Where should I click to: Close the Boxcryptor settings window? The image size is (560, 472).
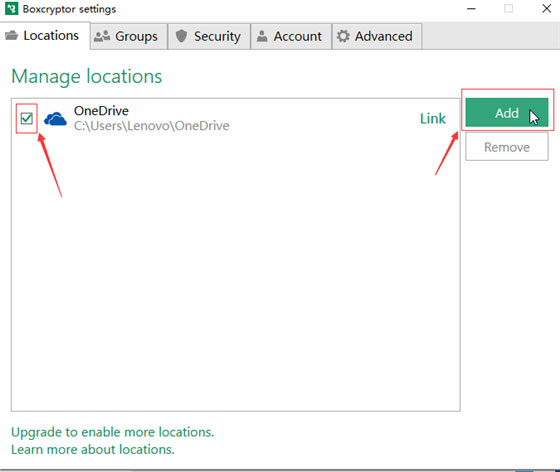tap(546, 9)
